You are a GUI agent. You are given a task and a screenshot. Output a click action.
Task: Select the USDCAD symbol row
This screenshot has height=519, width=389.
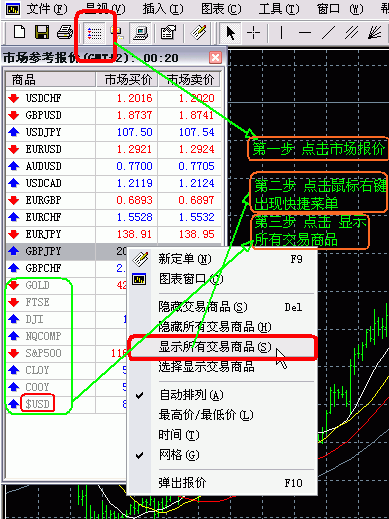113,183
